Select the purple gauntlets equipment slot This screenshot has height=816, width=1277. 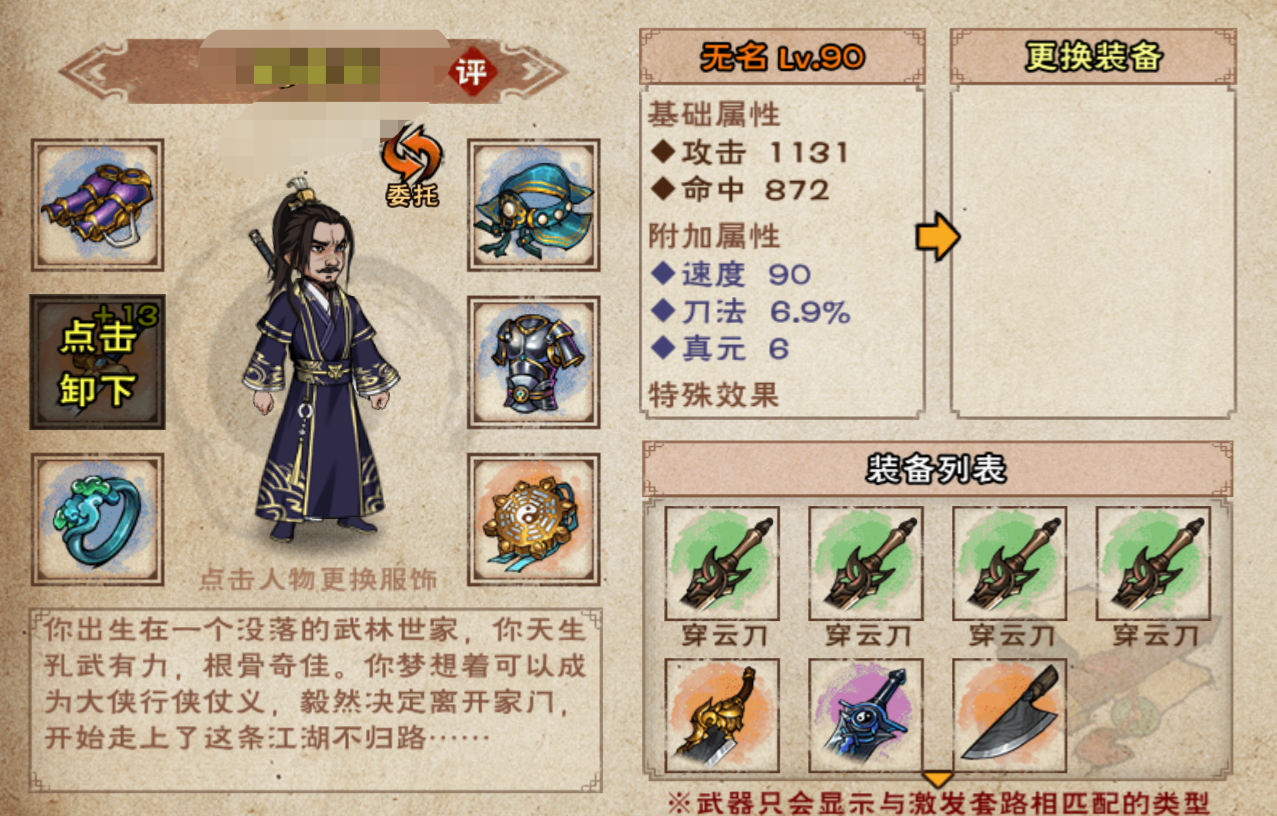point(97,205)
